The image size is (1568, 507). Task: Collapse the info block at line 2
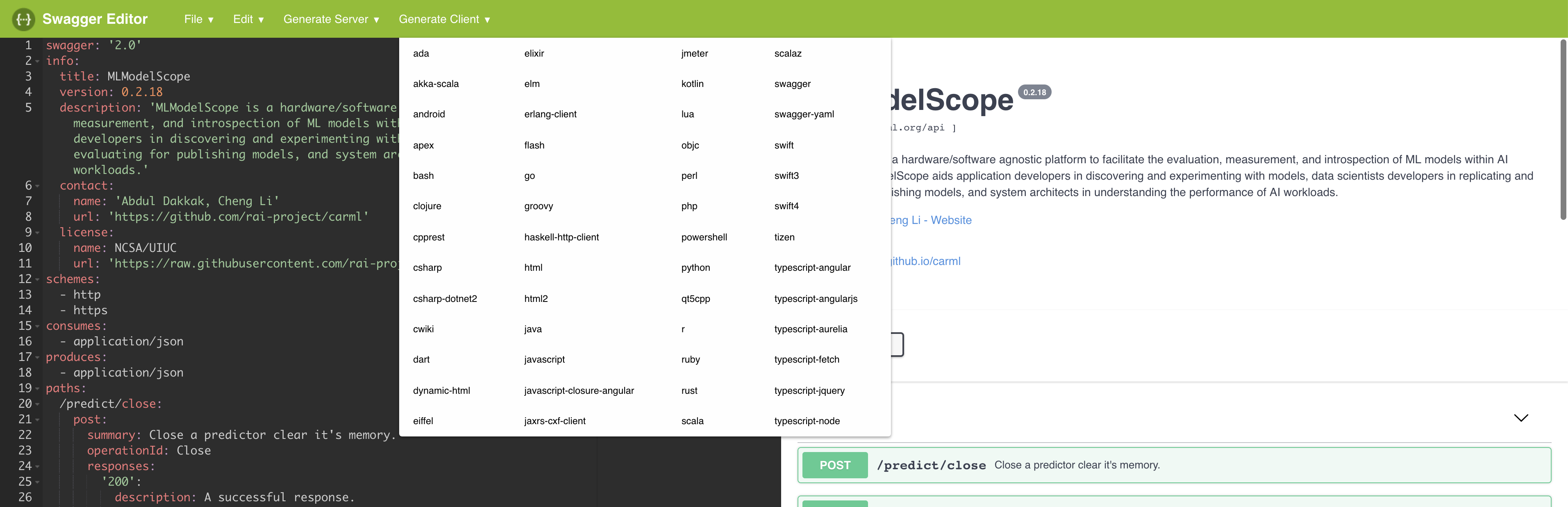coord(37,62)
